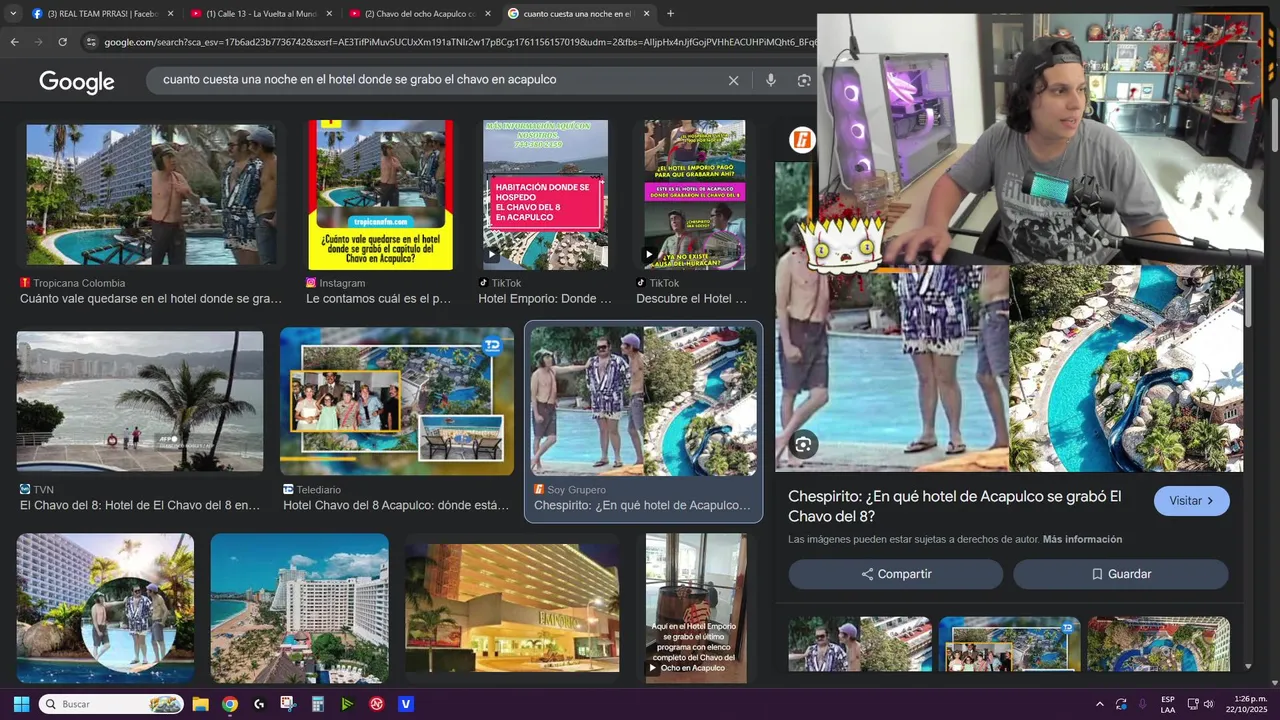Open the circular-frame hotel pool thumbnail
Screen dimensions: 1280x720
105,608
